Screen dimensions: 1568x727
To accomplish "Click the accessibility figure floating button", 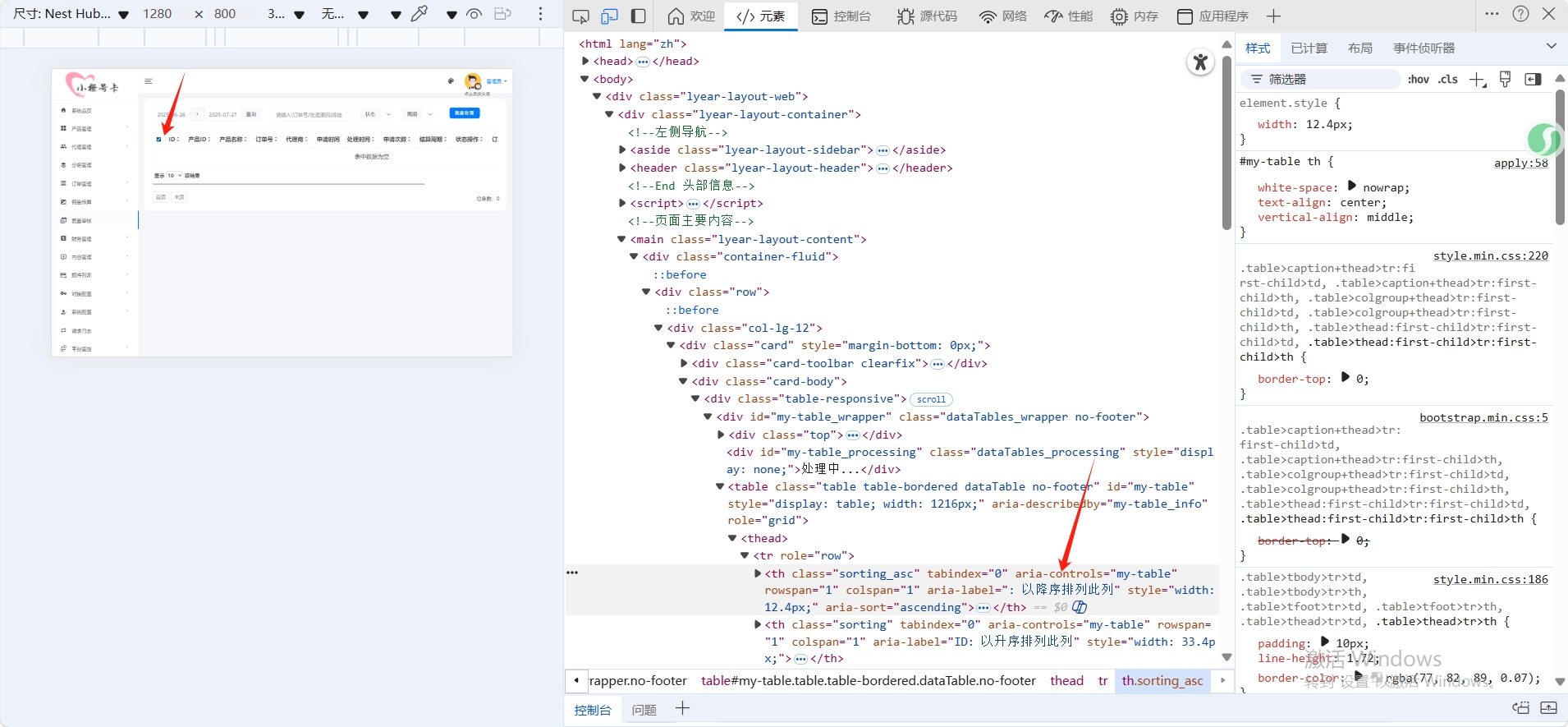I will pyautogui.click(x=1200, y=62).
